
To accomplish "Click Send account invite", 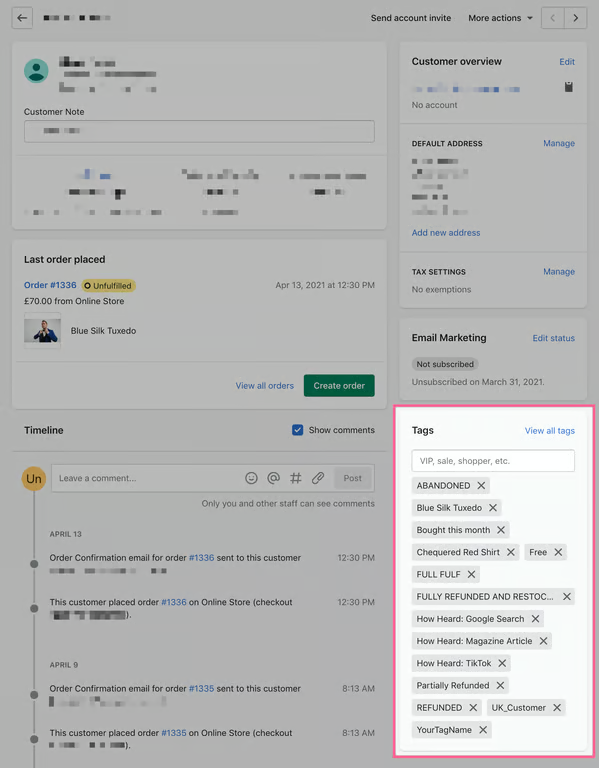I will 410,18.
